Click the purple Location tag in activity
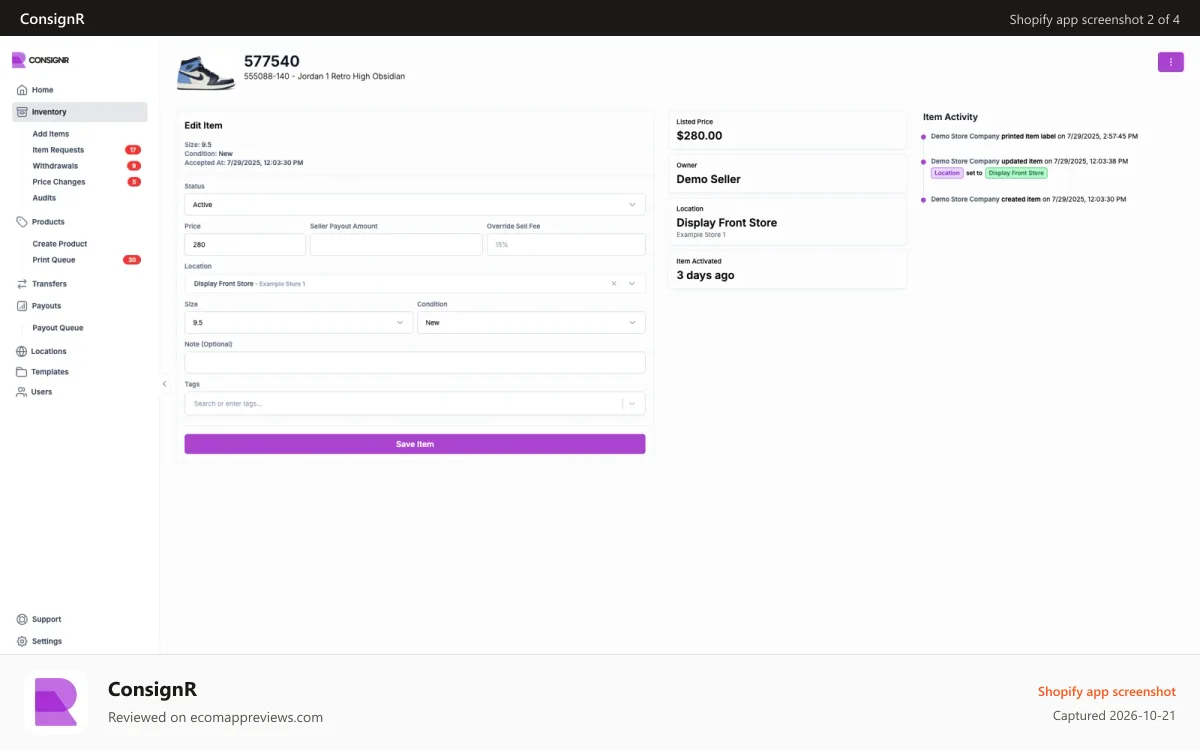The height and width of the screenshot is (750, 1200). [x=947, y=173]
